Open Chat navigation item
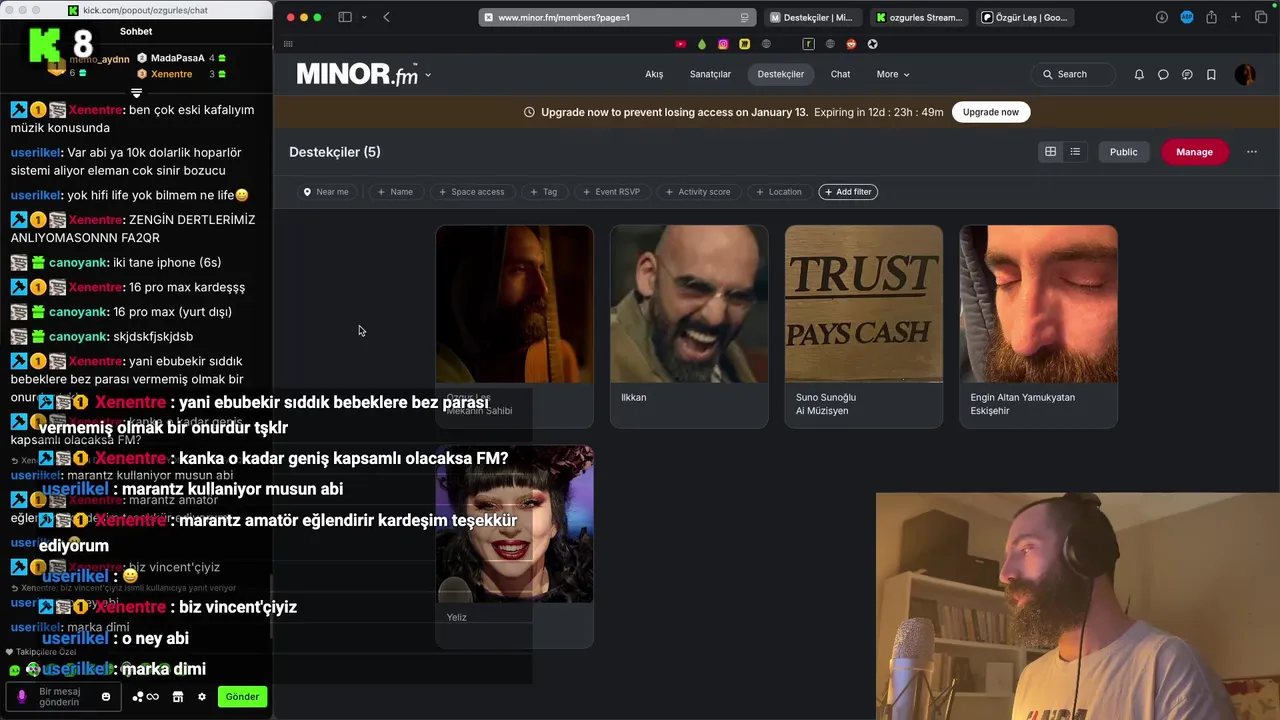The width and height of the screenshot is (1280, 720). pos(840,74)
